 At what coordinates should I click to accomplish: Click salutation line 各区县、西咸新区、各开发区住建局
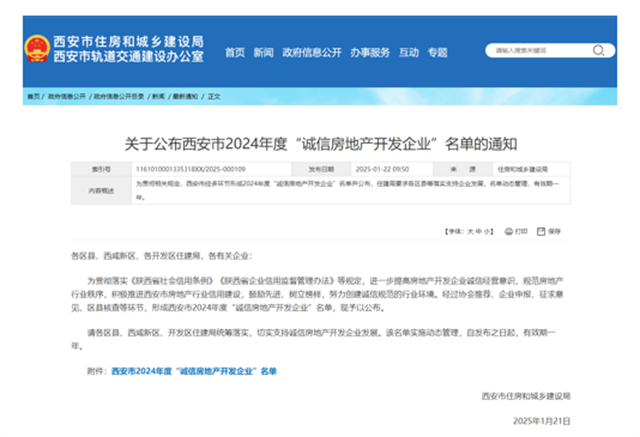tap(162, 256)
